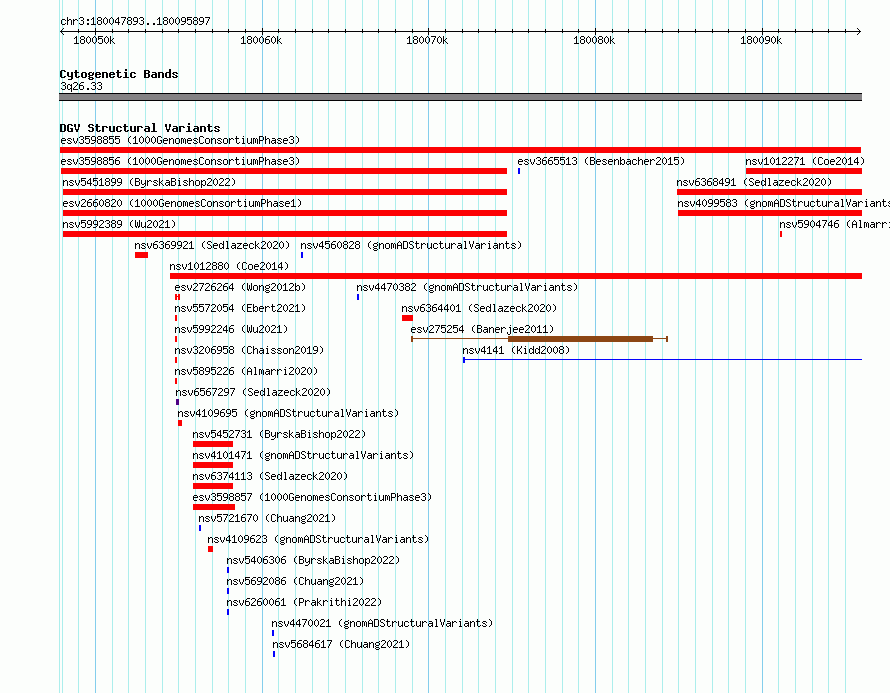Image resolution: width=890 pixels, height=693 pixels.
Task: Select nsv5992246 (Wu2021) label
Action: (231, 329)
